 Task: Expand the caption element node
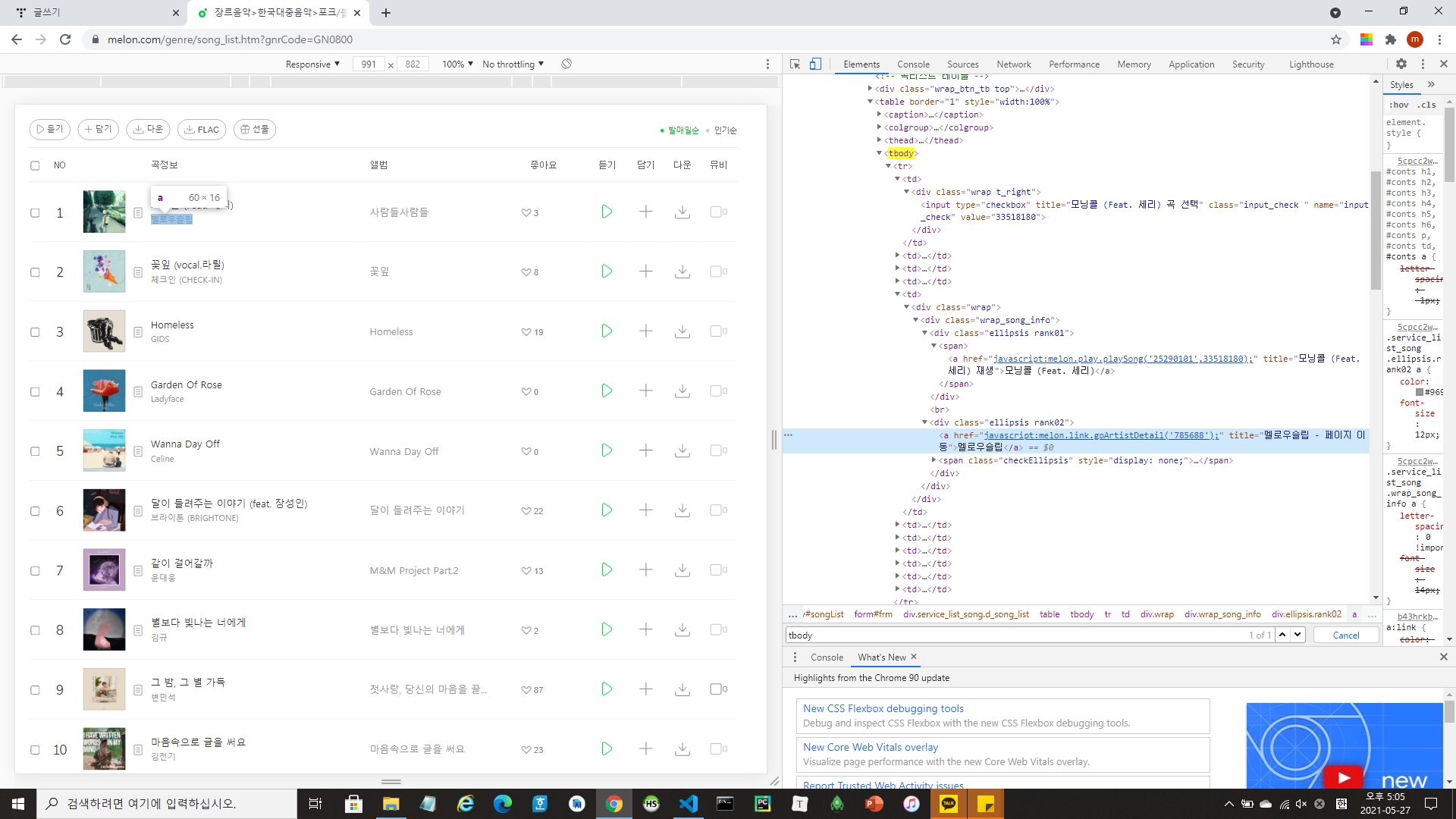pos(880,115)
